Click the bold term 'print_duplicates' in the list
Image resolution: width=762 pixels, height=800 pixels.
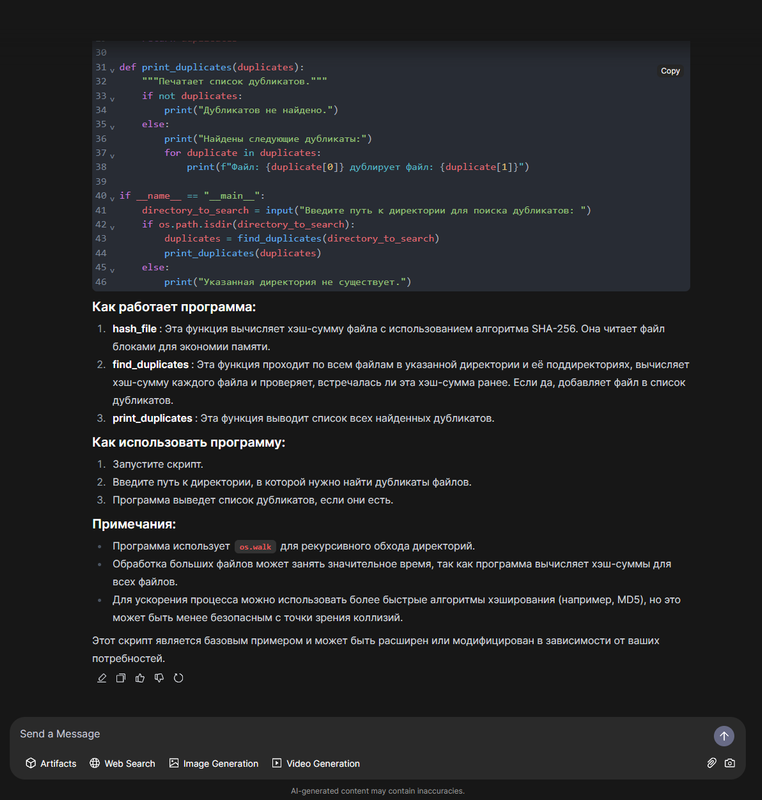pyautogui.click(x=152, y=418)
